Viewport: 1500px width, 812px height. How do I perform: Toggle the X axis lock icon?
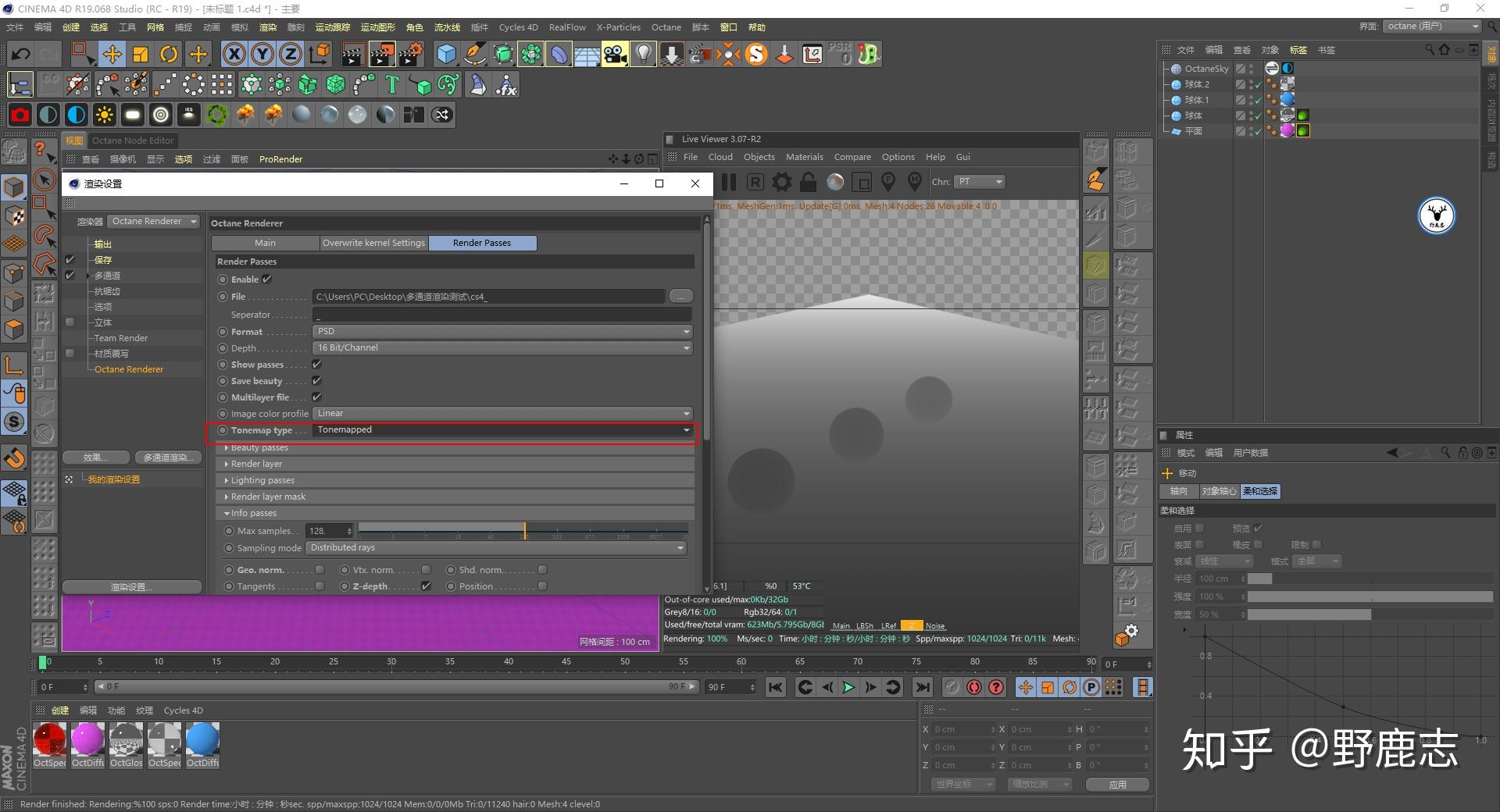[234, 54]
